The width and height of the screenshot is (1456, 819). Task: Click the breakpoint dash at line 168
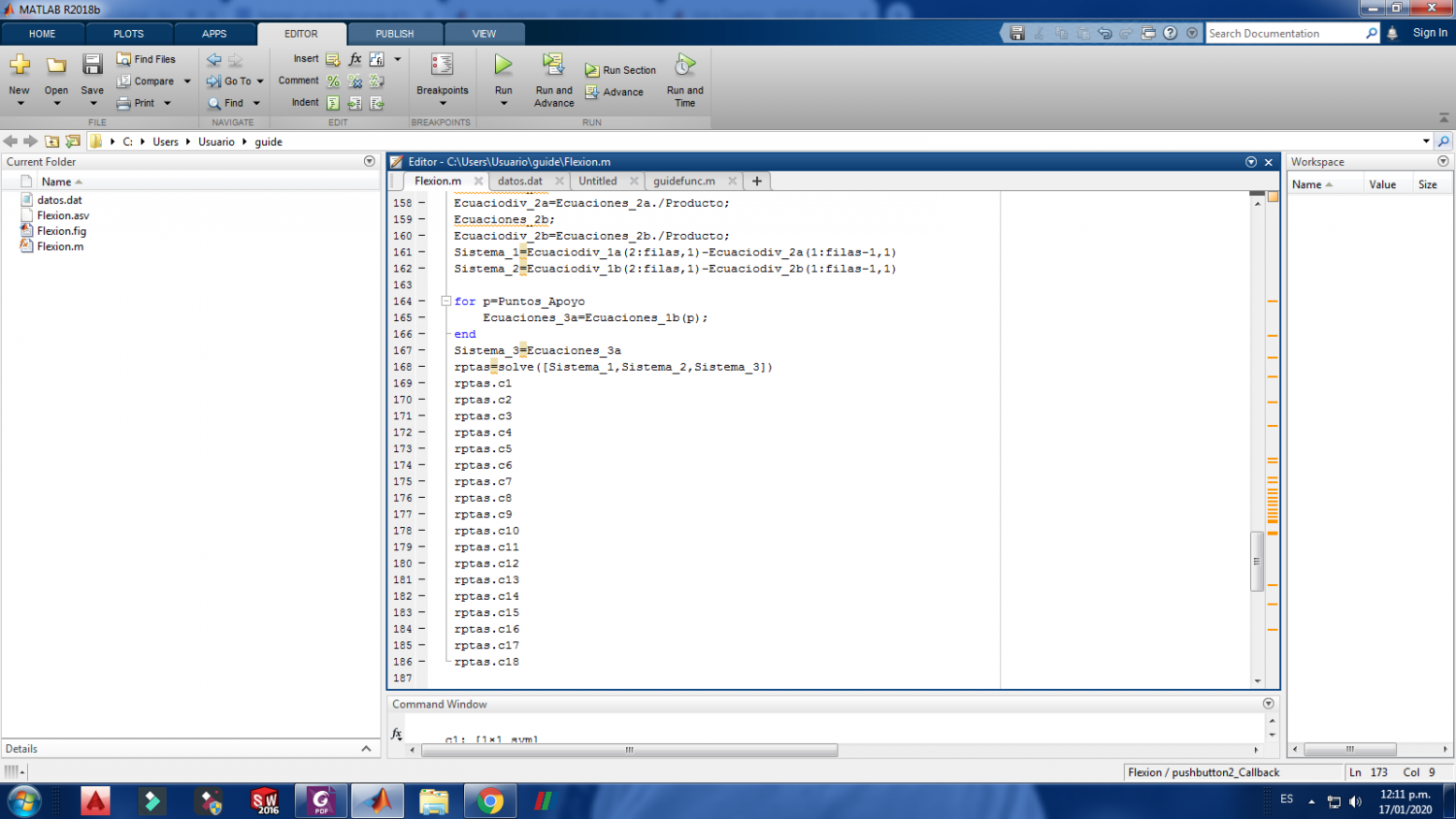pyautogui.click(x=422, y=367)
